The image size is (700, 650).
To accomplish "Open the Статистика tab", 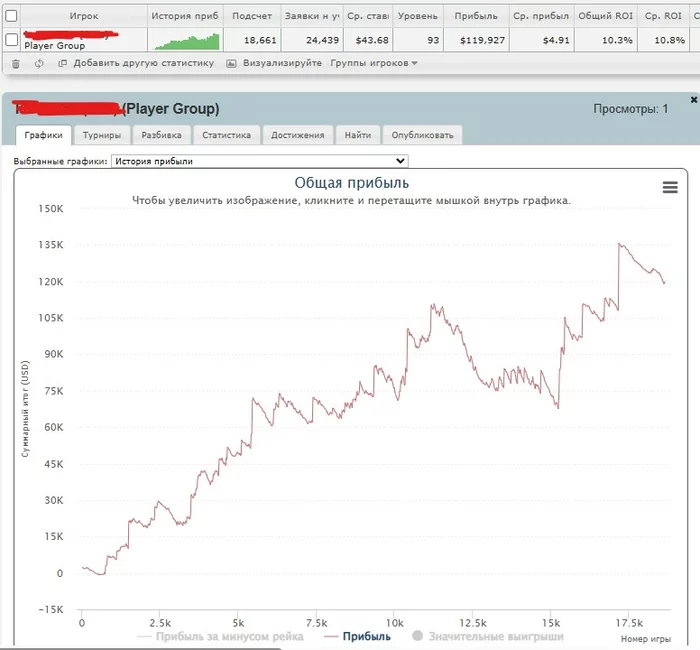I will point(226,135).
